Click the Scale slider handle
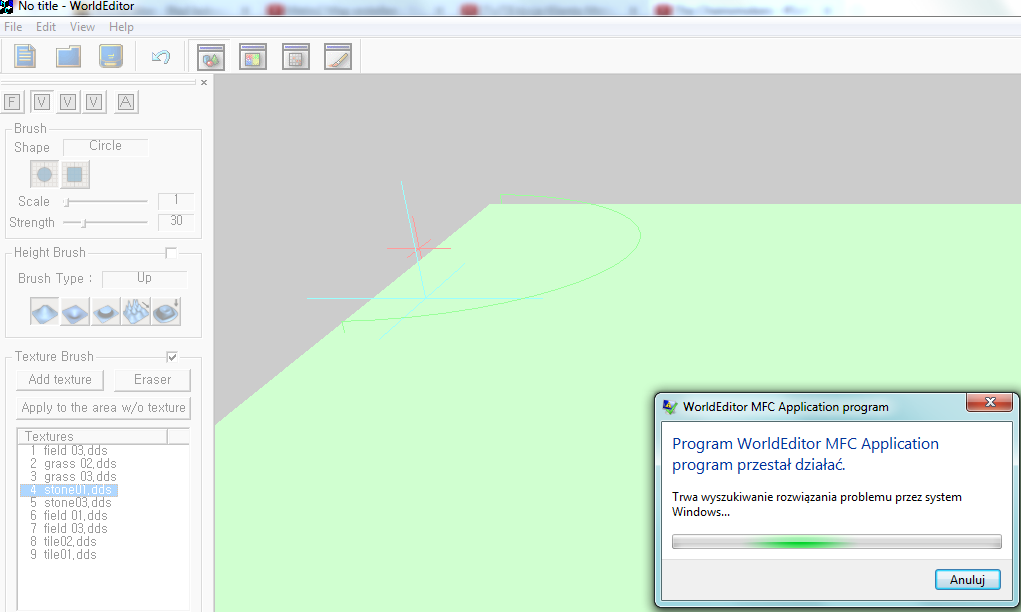The width and height of the screenshot is (1021, 612). click(66, 202)
